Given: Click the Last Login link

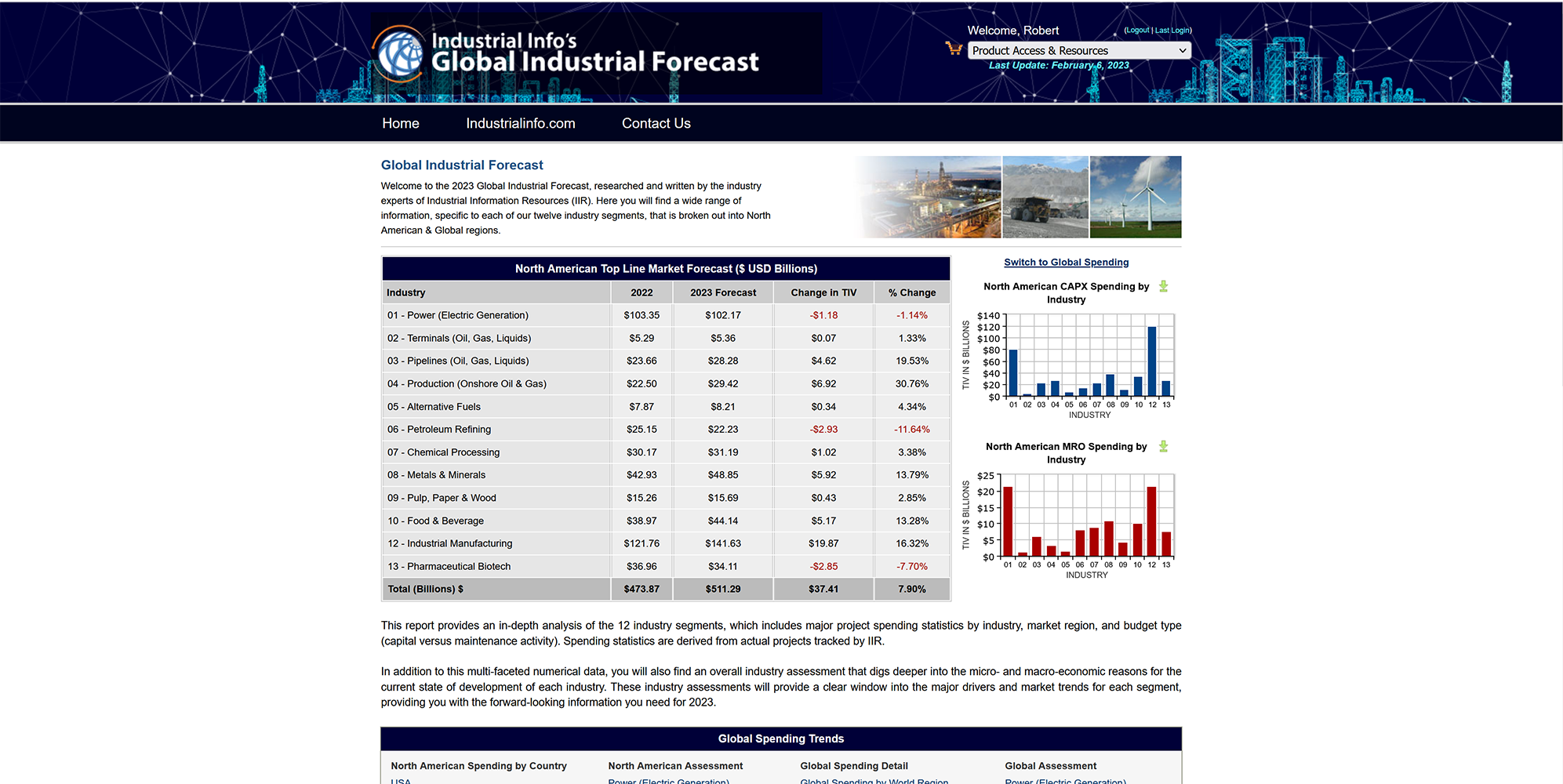Looking at the screenshot, I should tap(1172, 31).
